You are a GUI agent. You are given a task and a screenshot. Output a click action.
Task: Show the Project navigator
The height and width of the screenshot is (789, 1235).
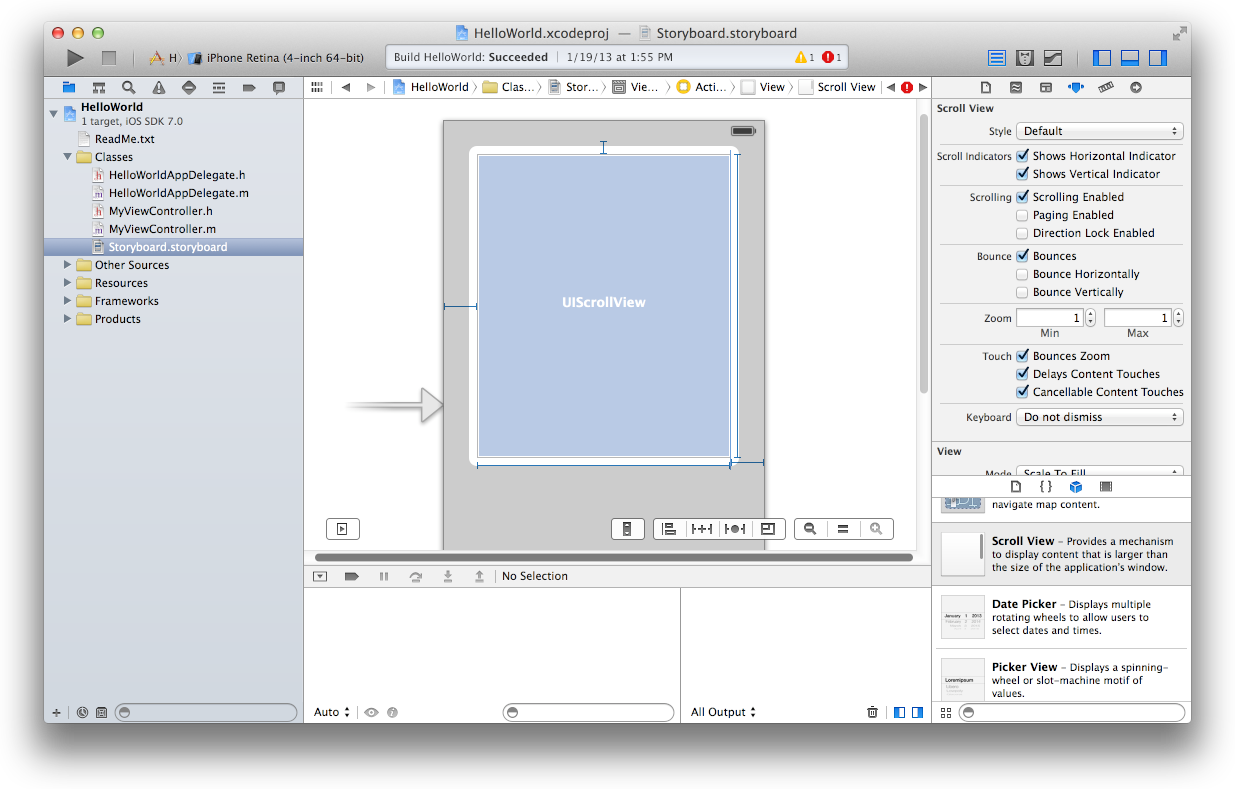(69, 87)
